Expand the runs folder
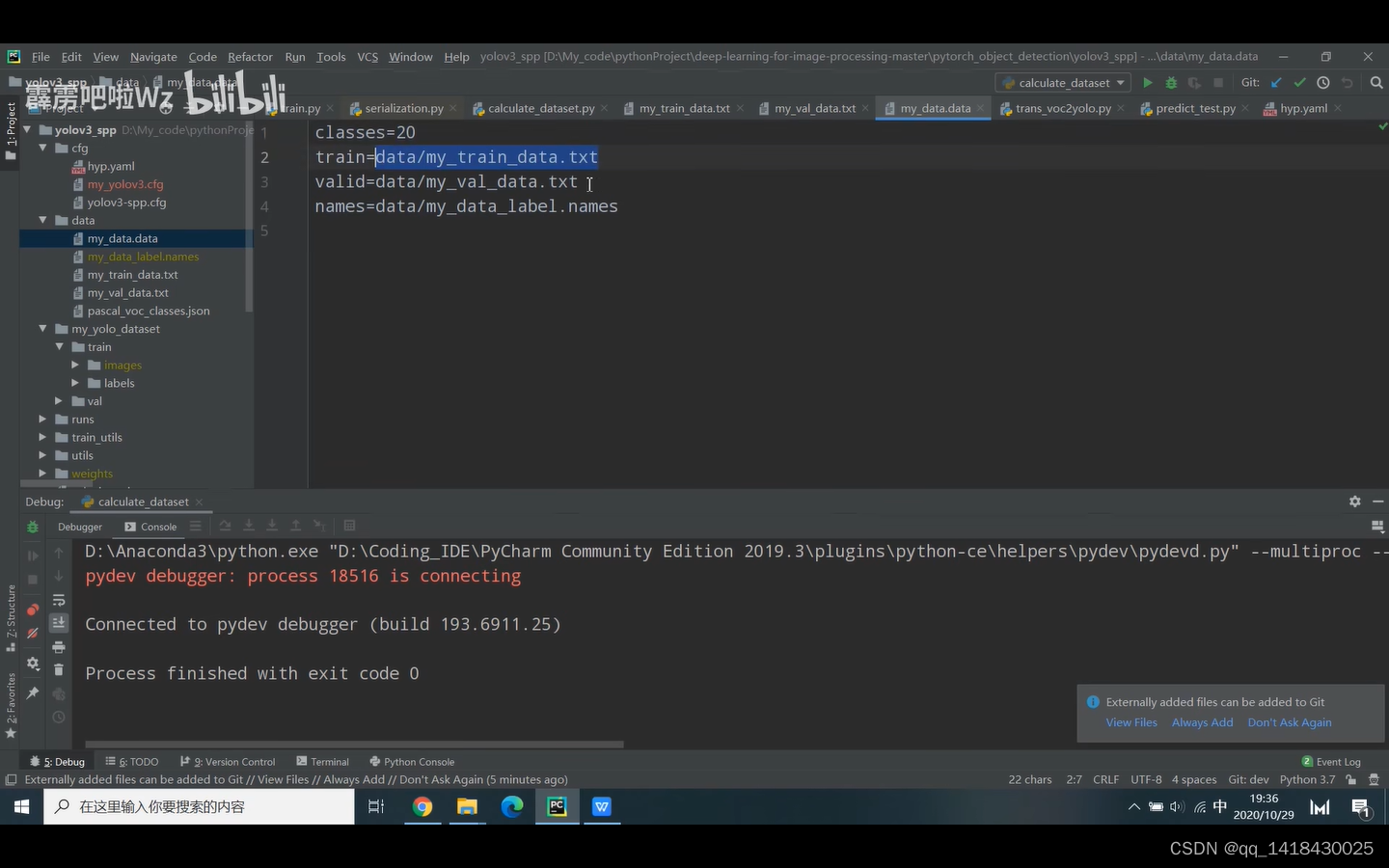The height and width of the screenshot is (868, 1389). coord(42,419)
